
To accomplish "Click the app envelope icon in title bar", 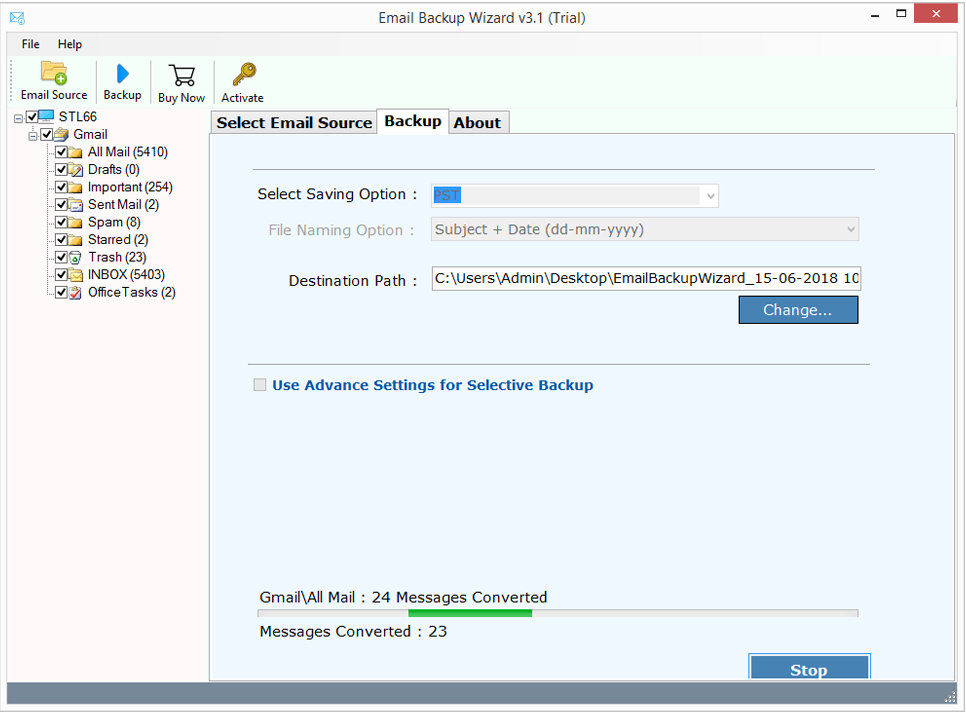I will (x=17, y=18).
